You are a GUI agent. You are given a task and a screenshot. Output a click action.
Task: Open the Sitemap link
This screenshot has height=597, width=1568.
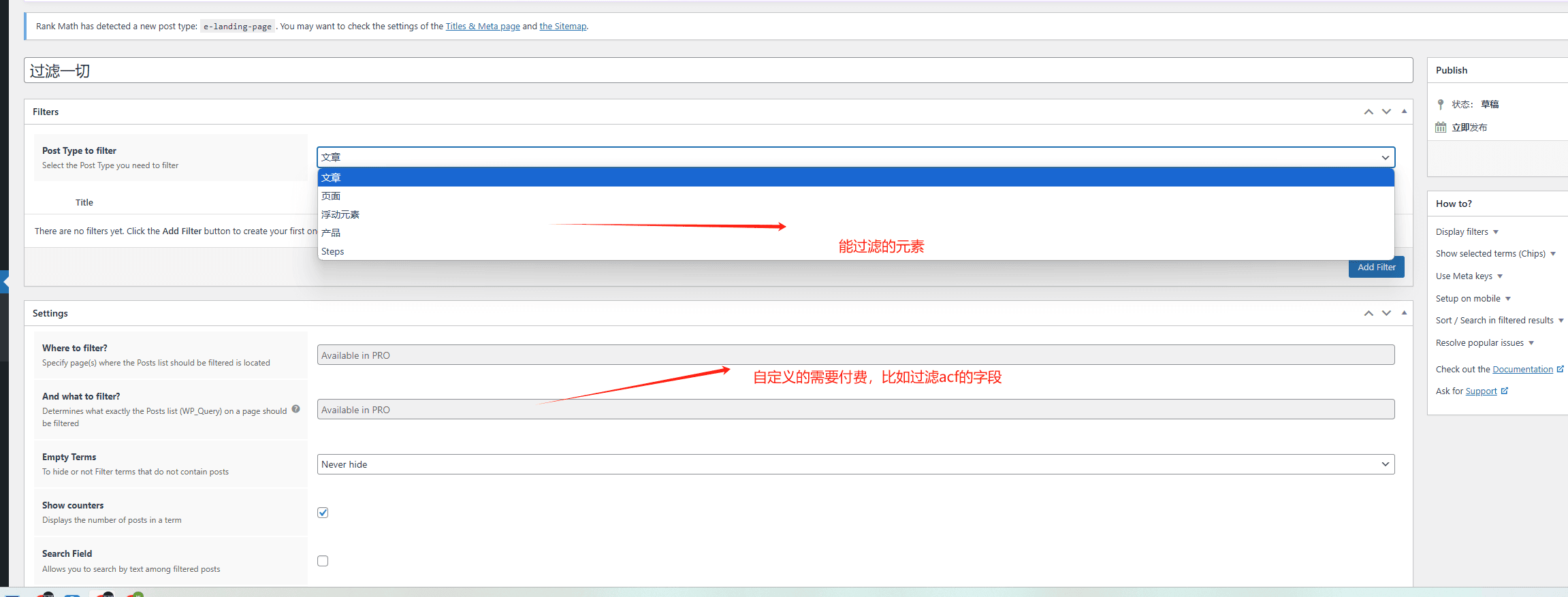[563, 27]
